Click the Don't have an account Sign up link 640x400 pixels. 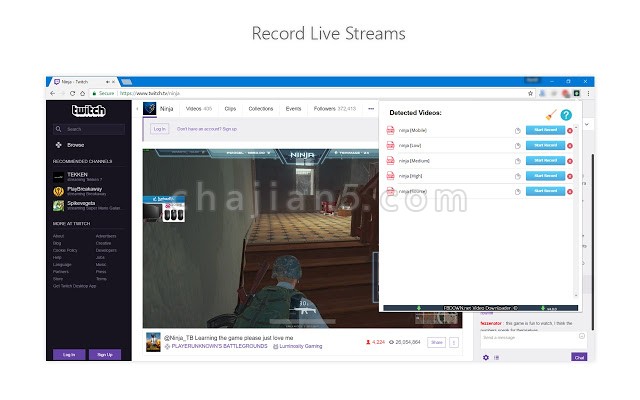(x=207, y=129)
